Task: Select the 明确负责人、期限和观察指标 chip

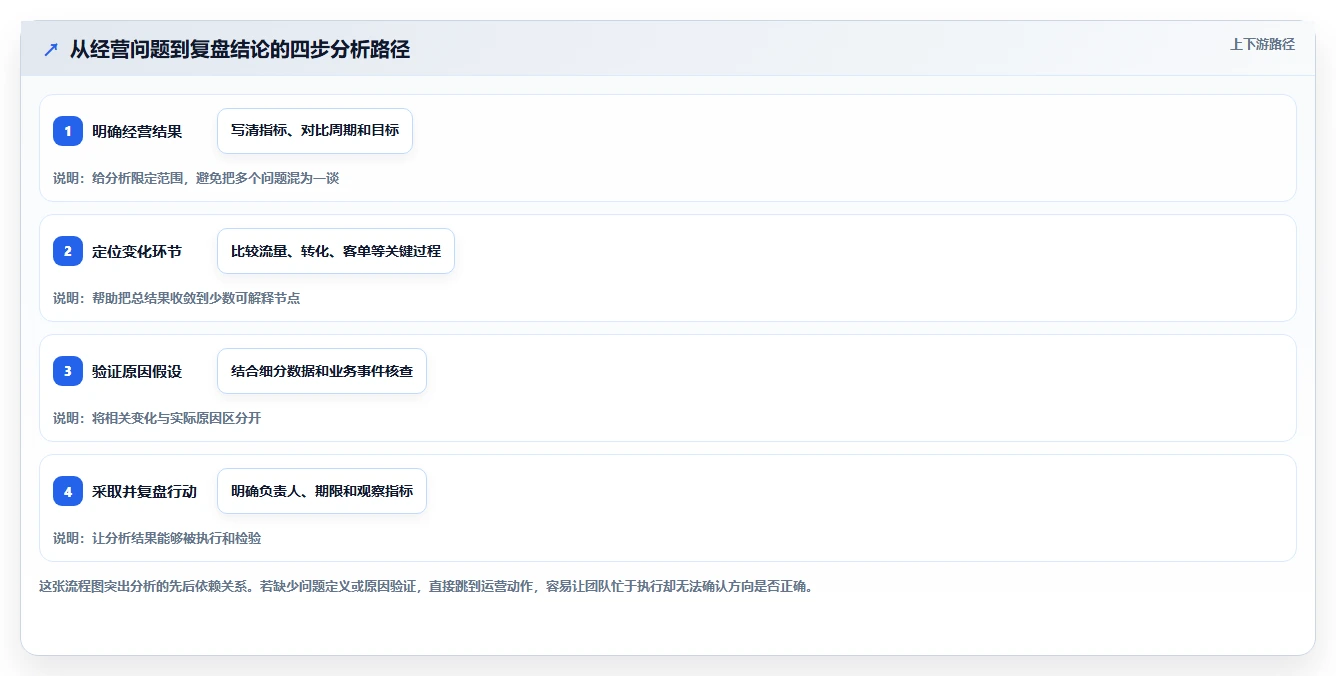Action: click(322, 491)
